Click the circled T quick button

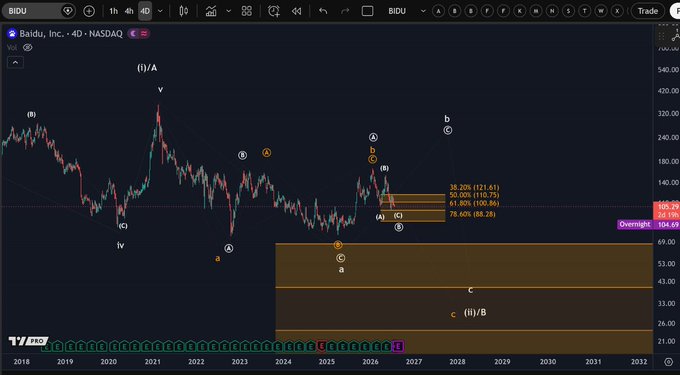pos(585,11)
